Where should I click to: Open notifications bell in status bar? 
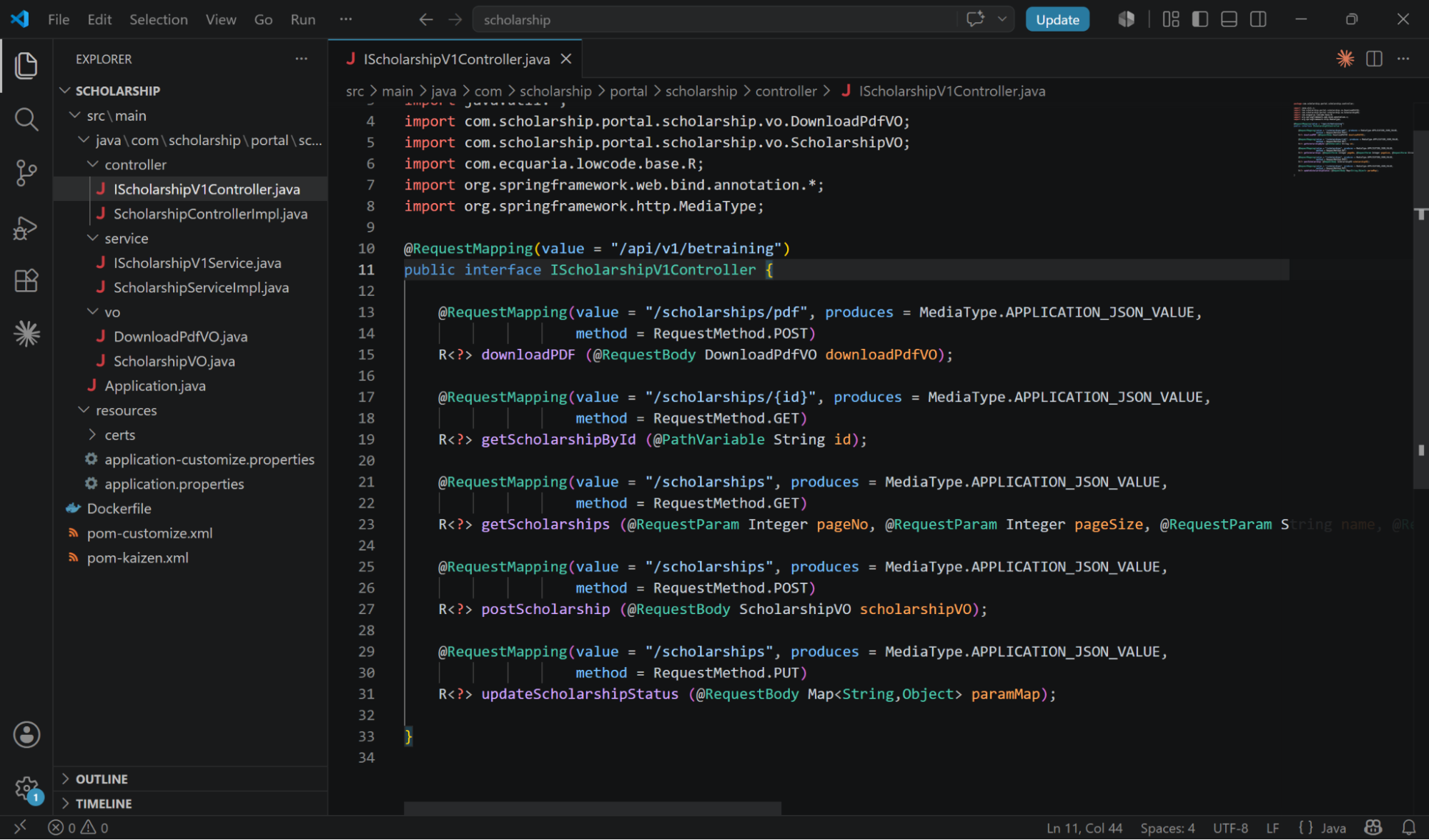pos(1408,828)
